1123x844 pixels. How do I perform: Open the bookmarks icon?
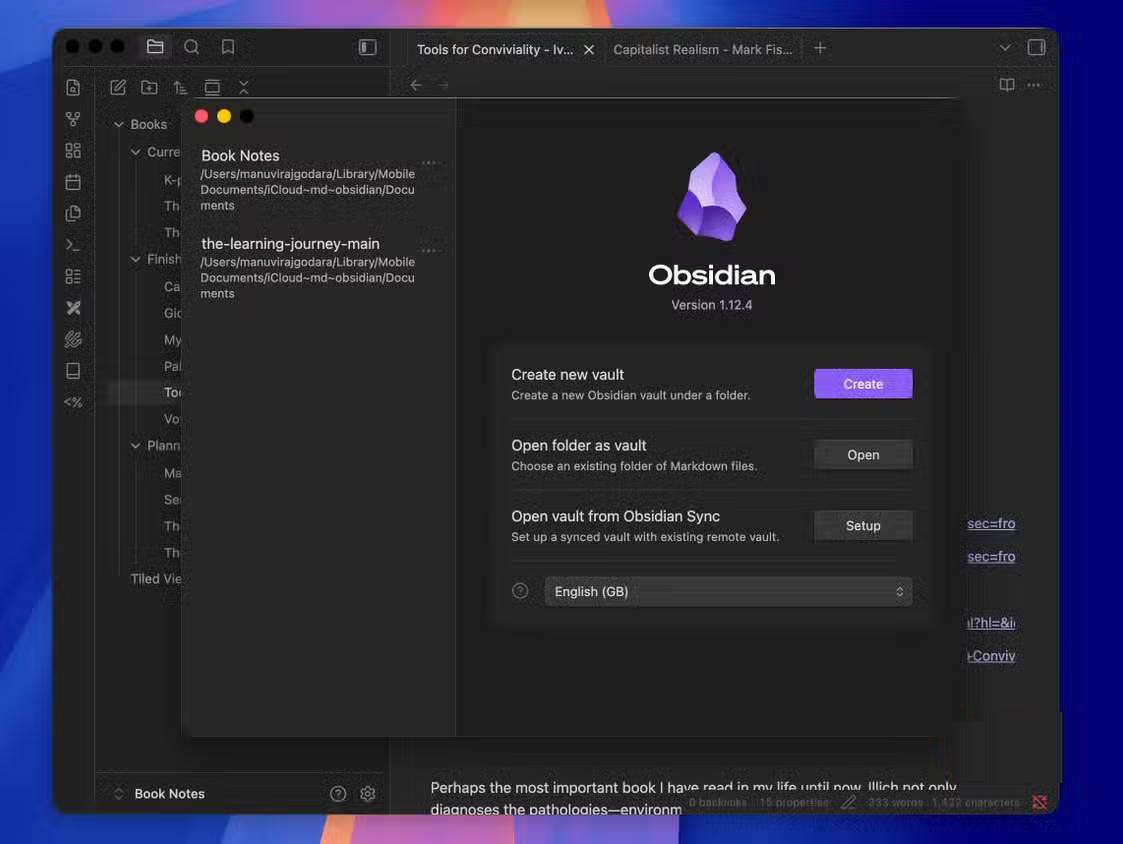[228, 47]
